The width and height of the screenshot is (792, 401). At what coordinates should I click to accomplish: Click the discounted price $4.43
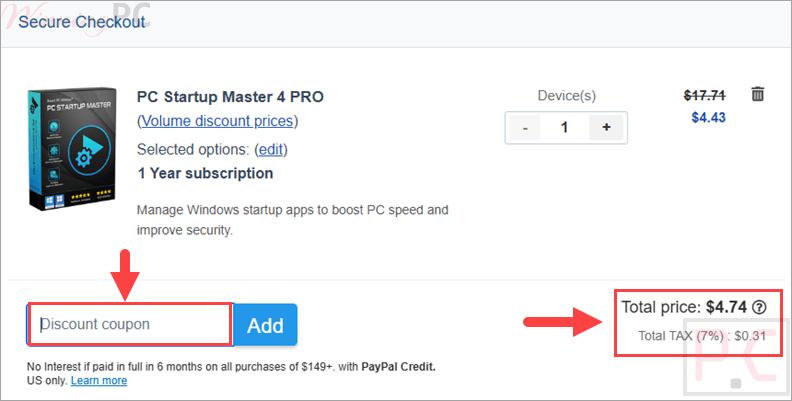point(708,118)
